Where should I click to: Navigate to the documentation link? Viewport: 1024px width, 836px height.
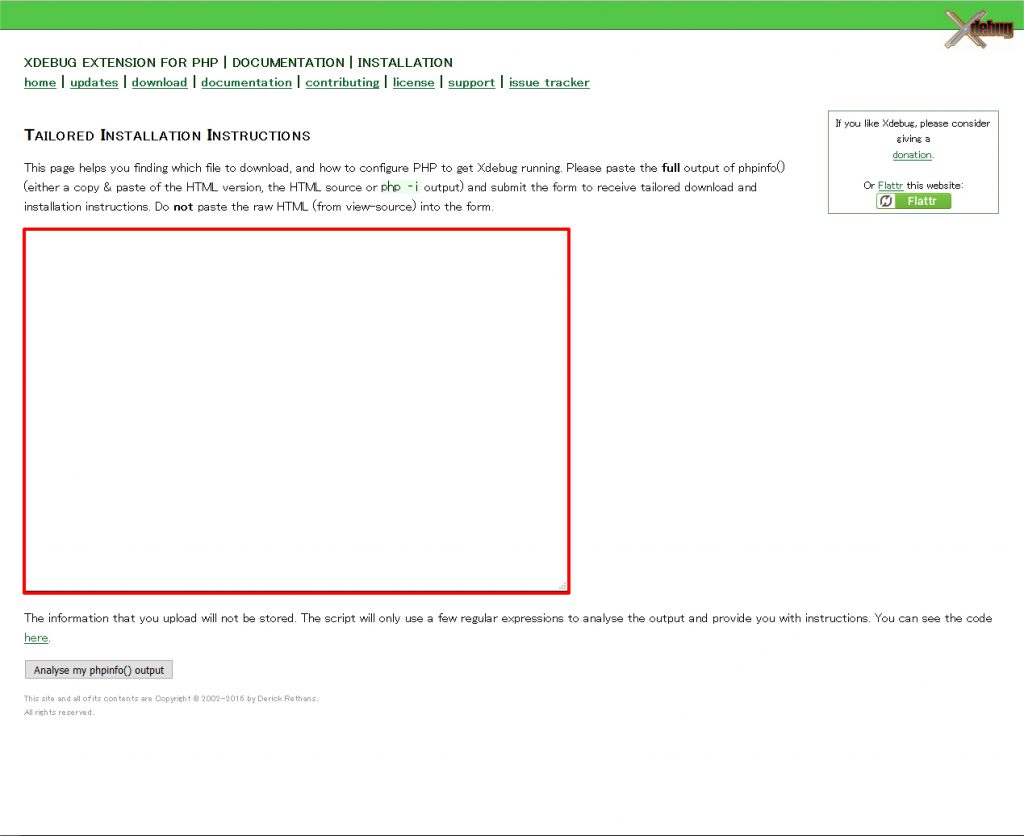pyautogui.click(x=246, y=82)
